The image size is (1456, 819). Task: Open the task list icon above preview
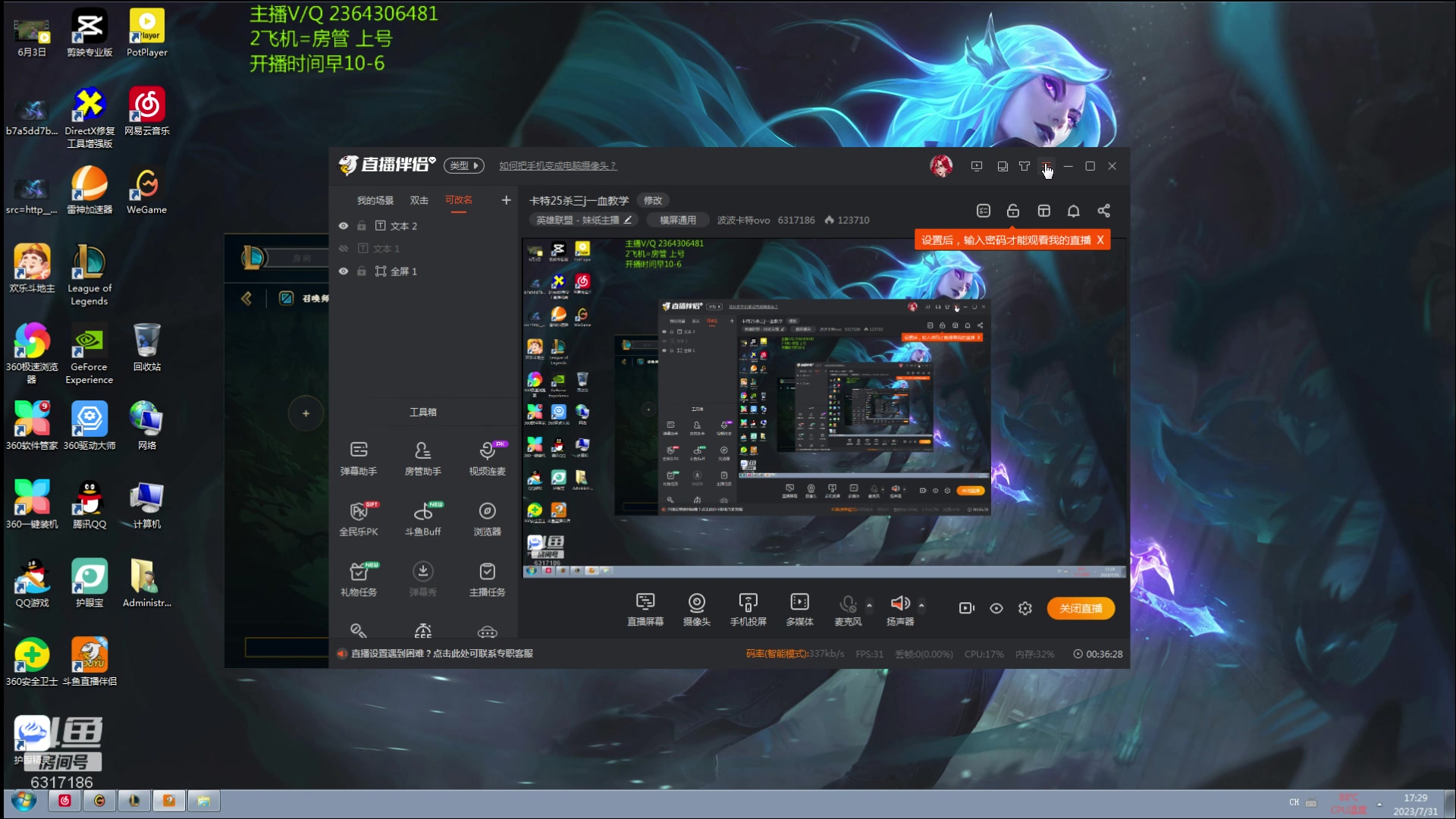984,211
